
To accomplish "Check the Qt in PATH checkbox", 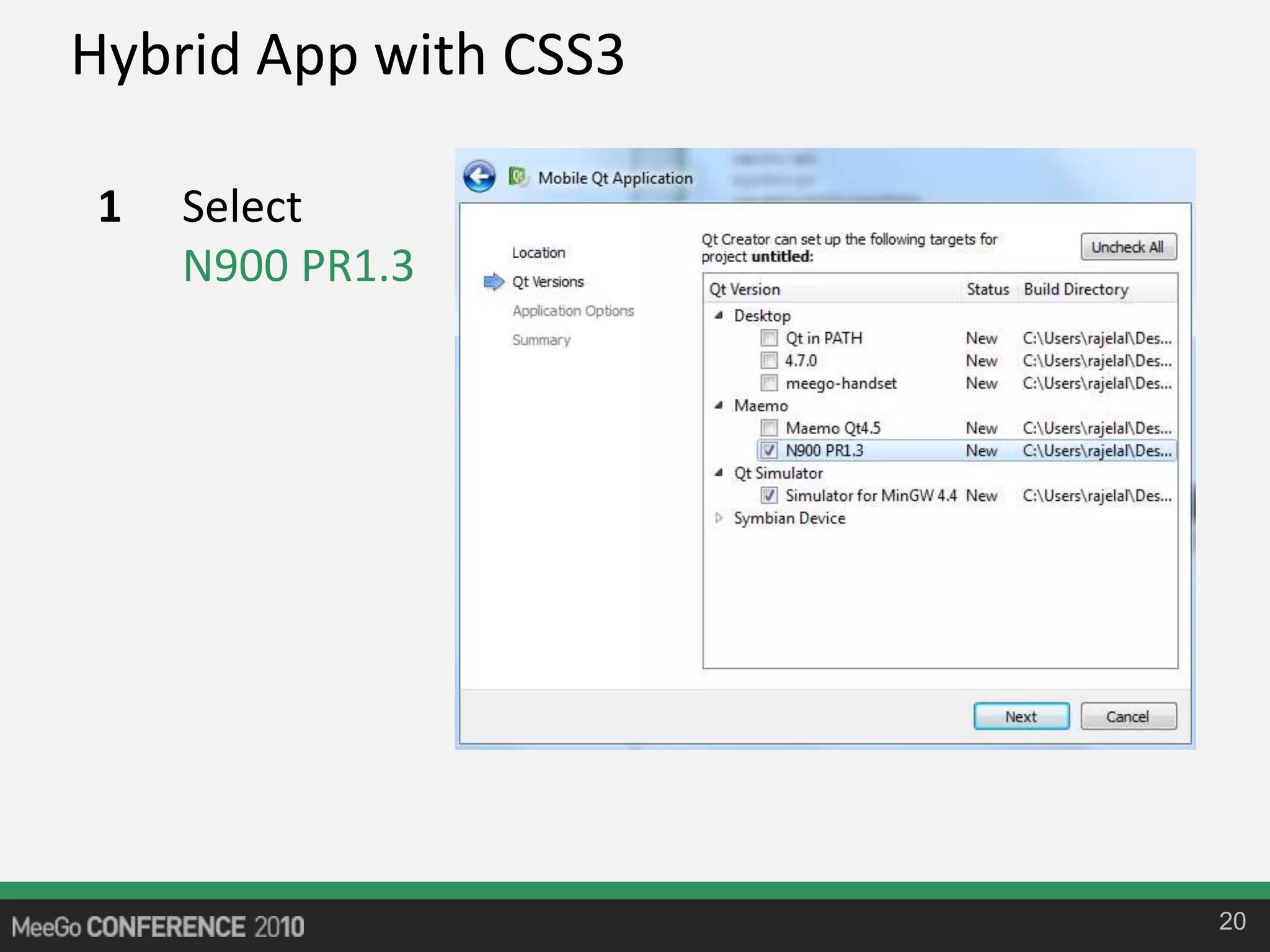I will [x=769, y=338].
